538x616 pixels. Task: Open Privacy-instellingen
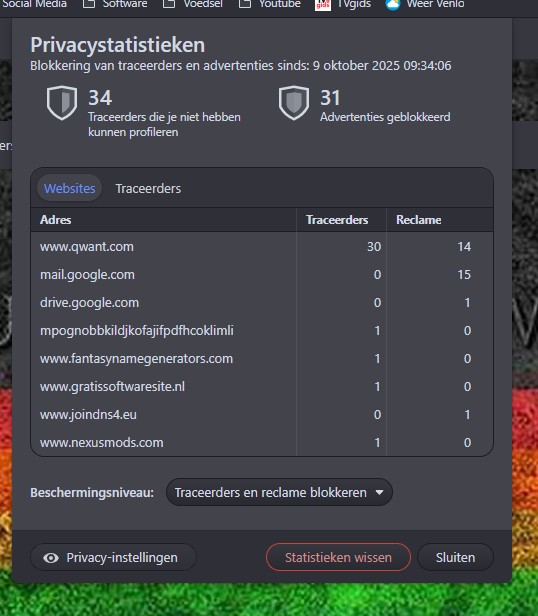pyautogui.click(x=113, y=557)
